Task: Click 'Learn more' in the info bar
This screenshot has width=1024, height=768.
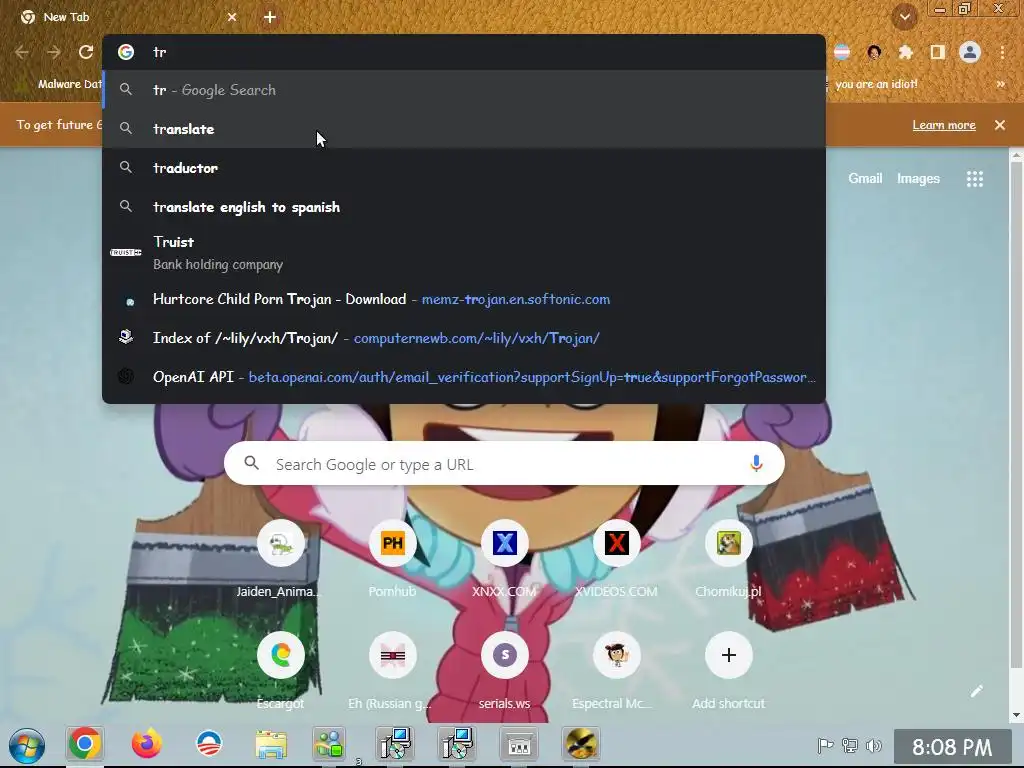Action: pos(944,125)
